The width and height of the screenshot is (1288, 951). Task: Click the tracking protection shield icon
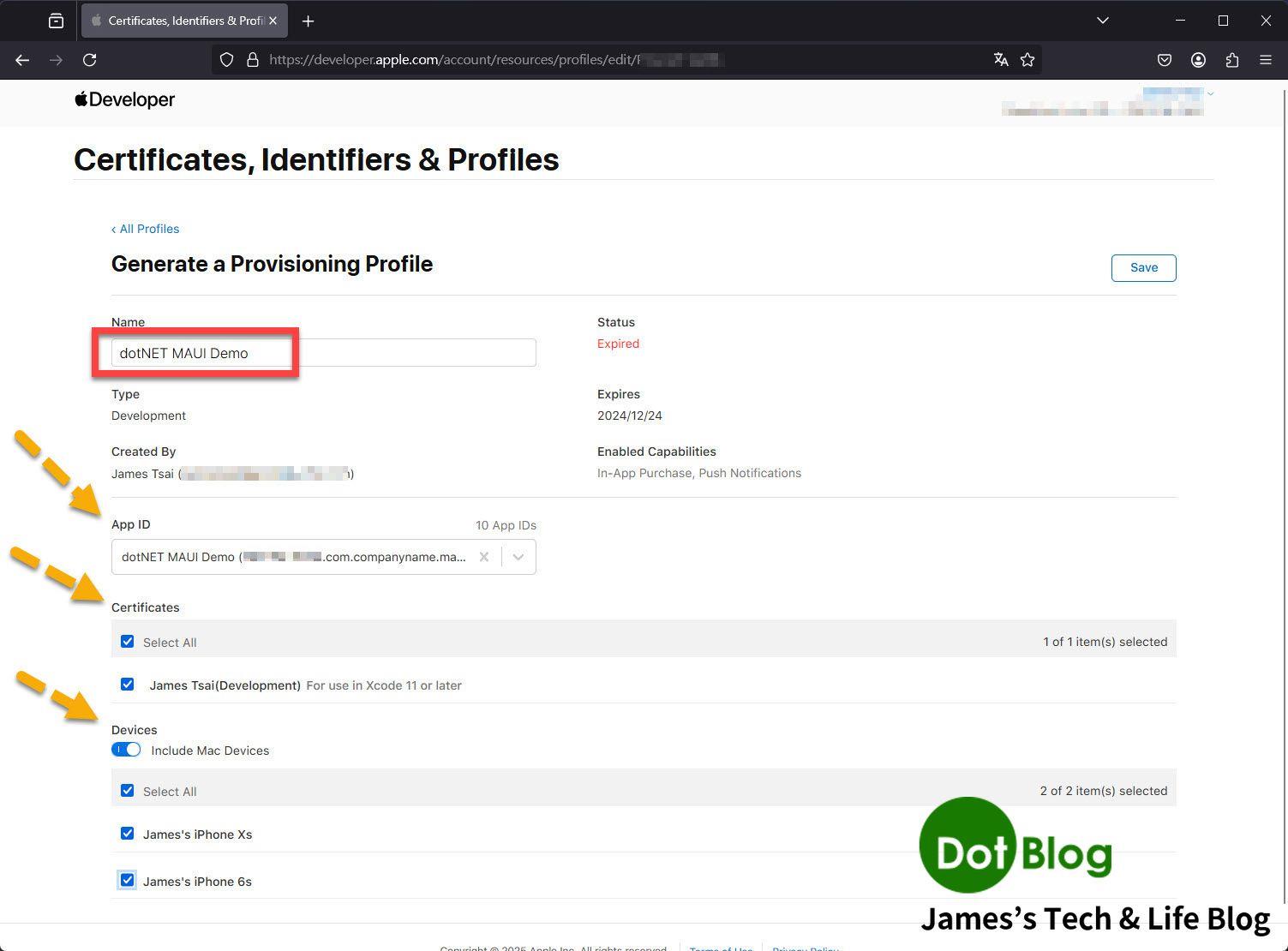[226, 60]
